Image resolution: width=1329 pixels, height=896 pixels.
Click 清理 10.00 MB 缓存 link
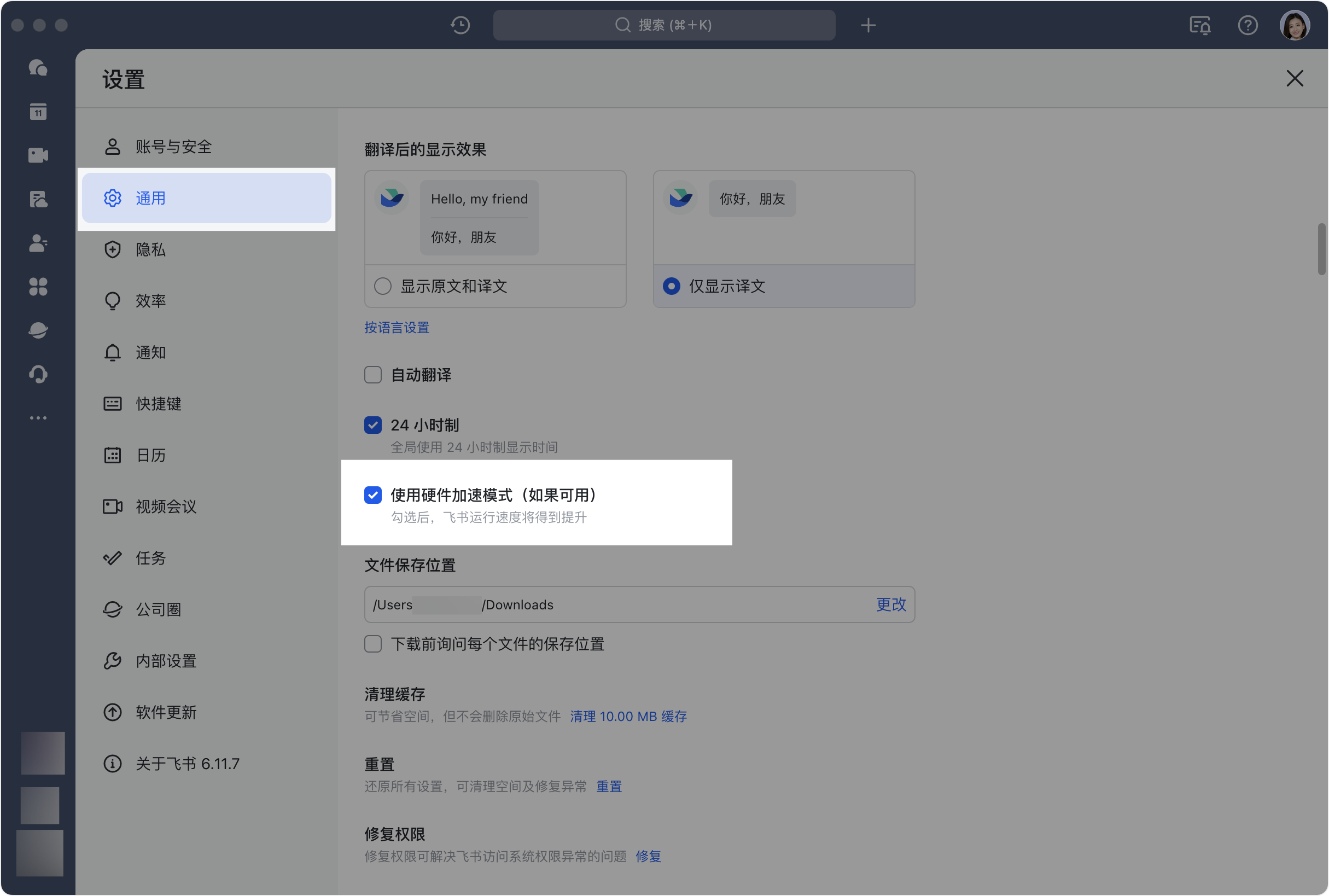[628, 716]
